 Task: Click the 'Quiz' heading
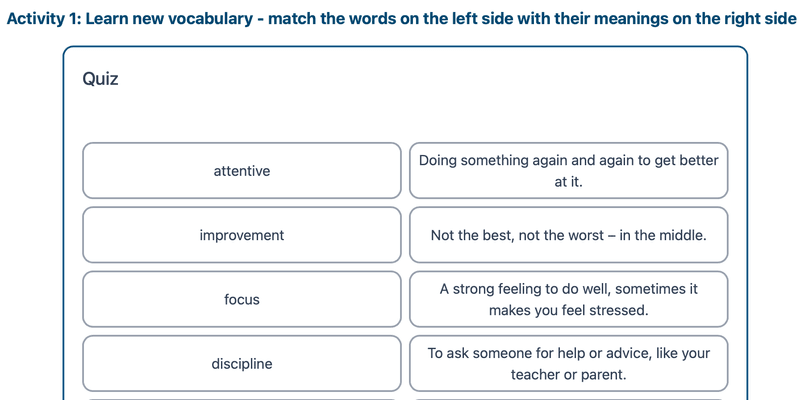coord(100,79)
